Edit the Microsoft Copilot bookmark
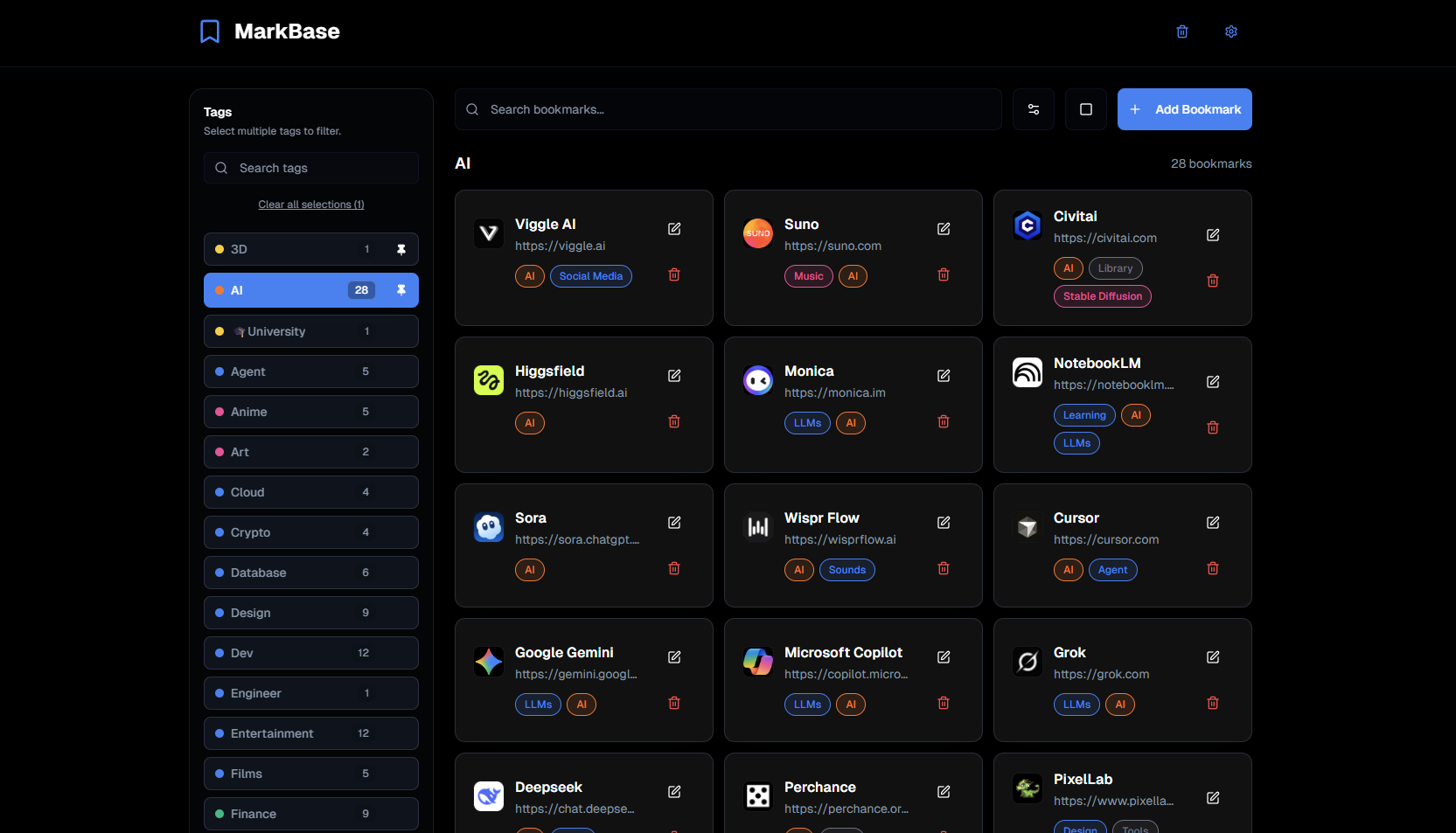 click(944, 656)
